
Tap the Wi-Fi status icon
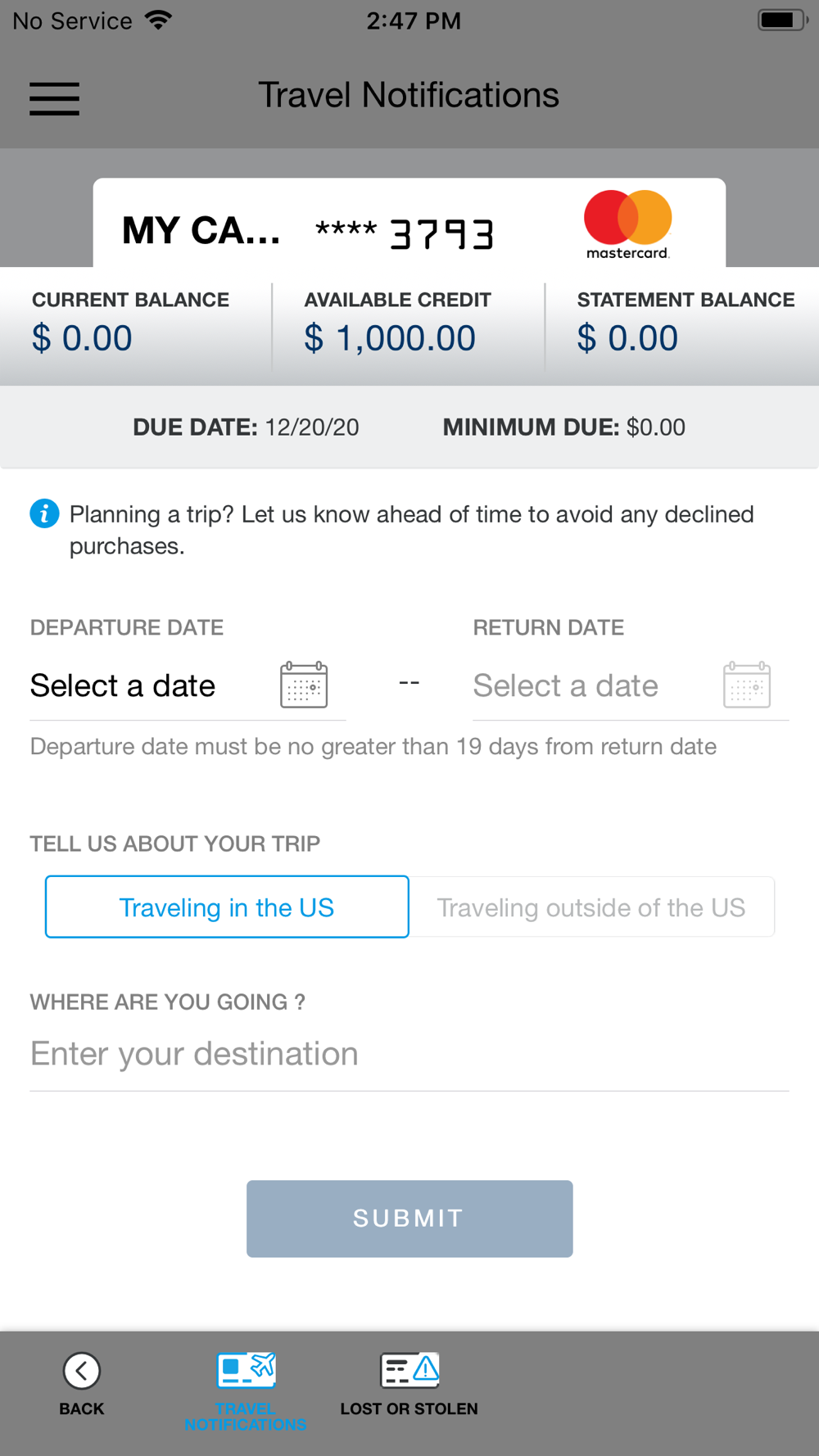click(158, 20)
